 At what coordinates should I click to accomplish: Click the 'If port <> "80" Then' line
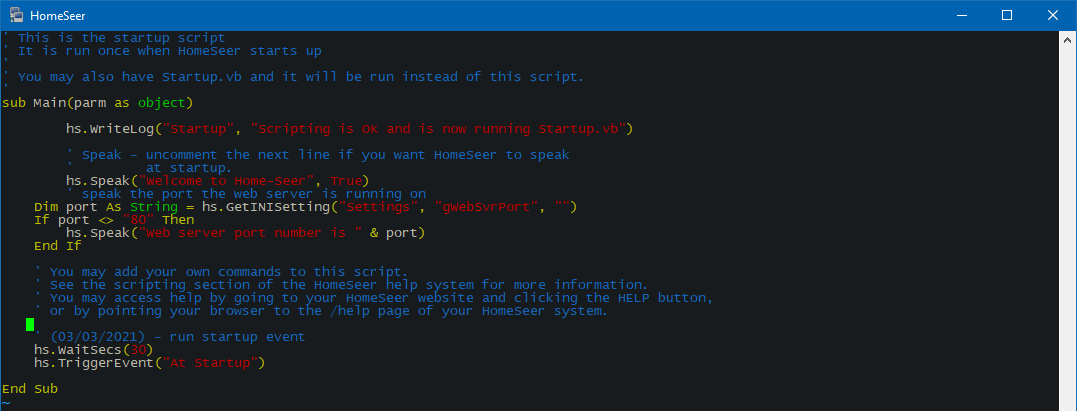click(x=114, y=221)
